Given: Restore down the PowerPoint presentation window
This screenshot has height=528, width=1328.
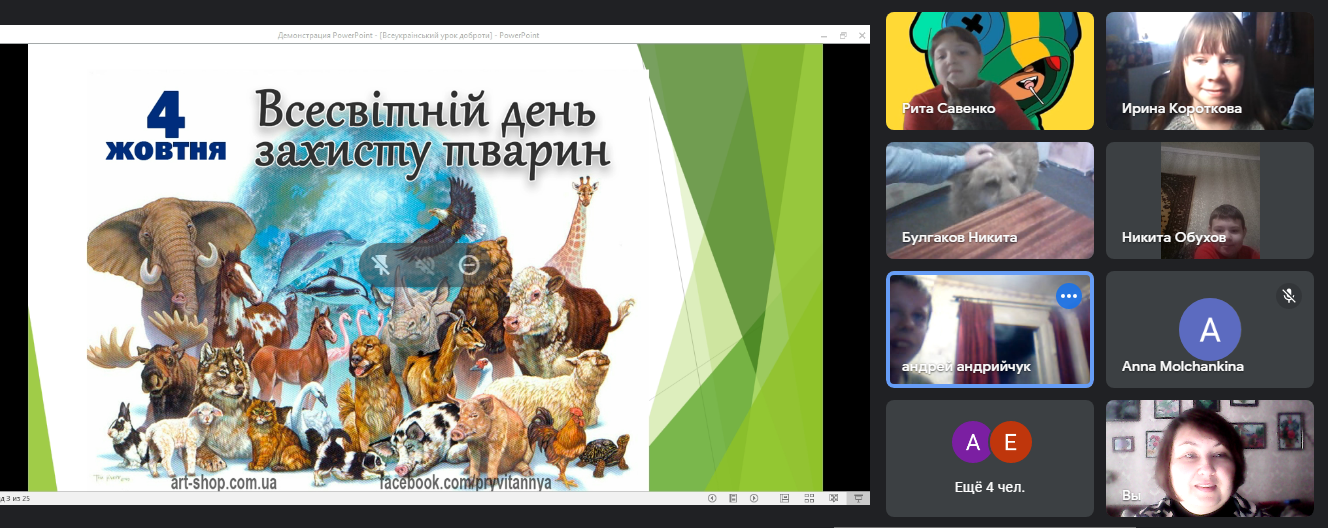Looking at the screenshot, I should (x=843, y=35).
